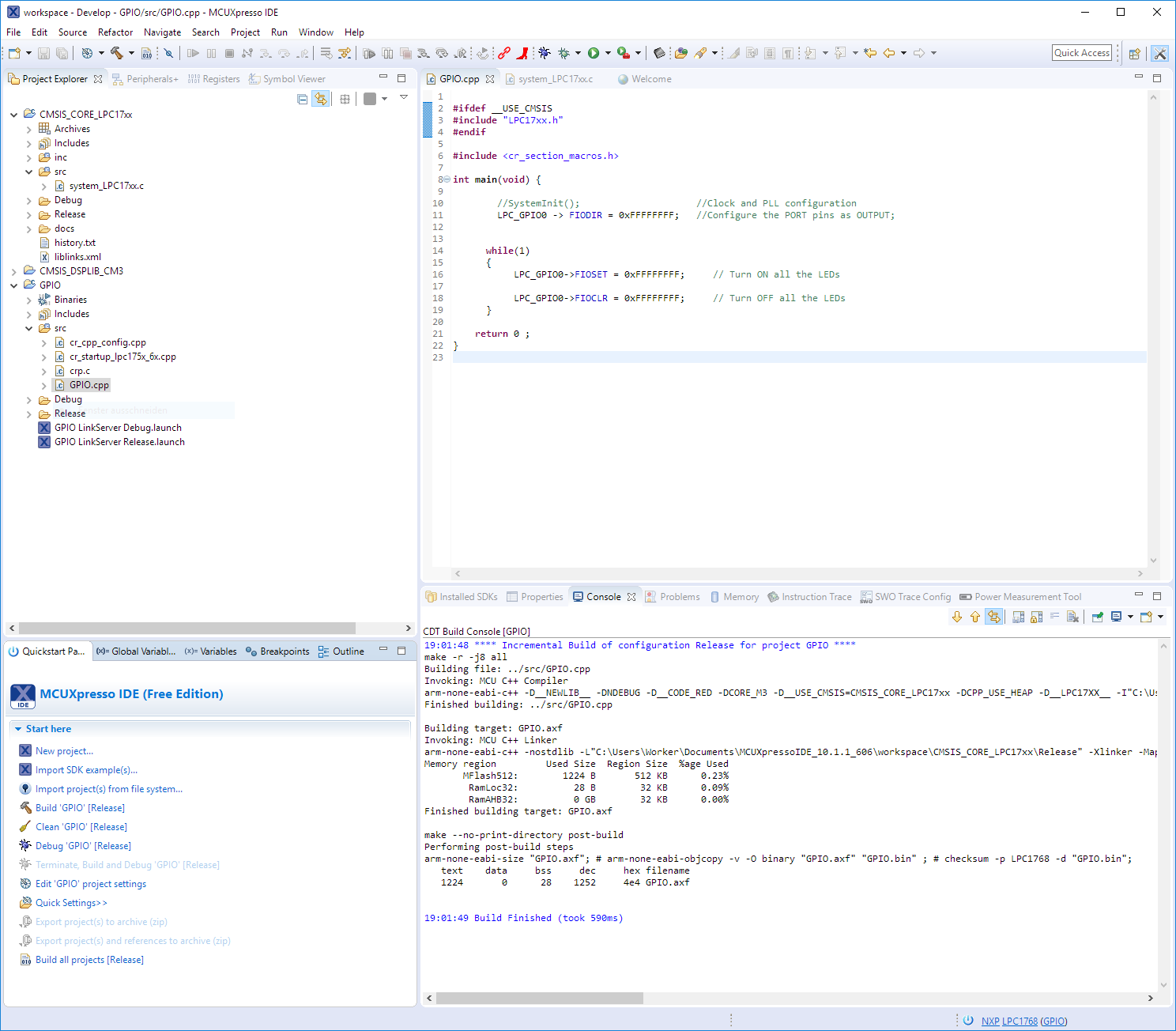The width and height of the screenshot is (1176, 1031).
Task: Click Debug 'GPIO' [Release] link
Action: pos(83,846)
